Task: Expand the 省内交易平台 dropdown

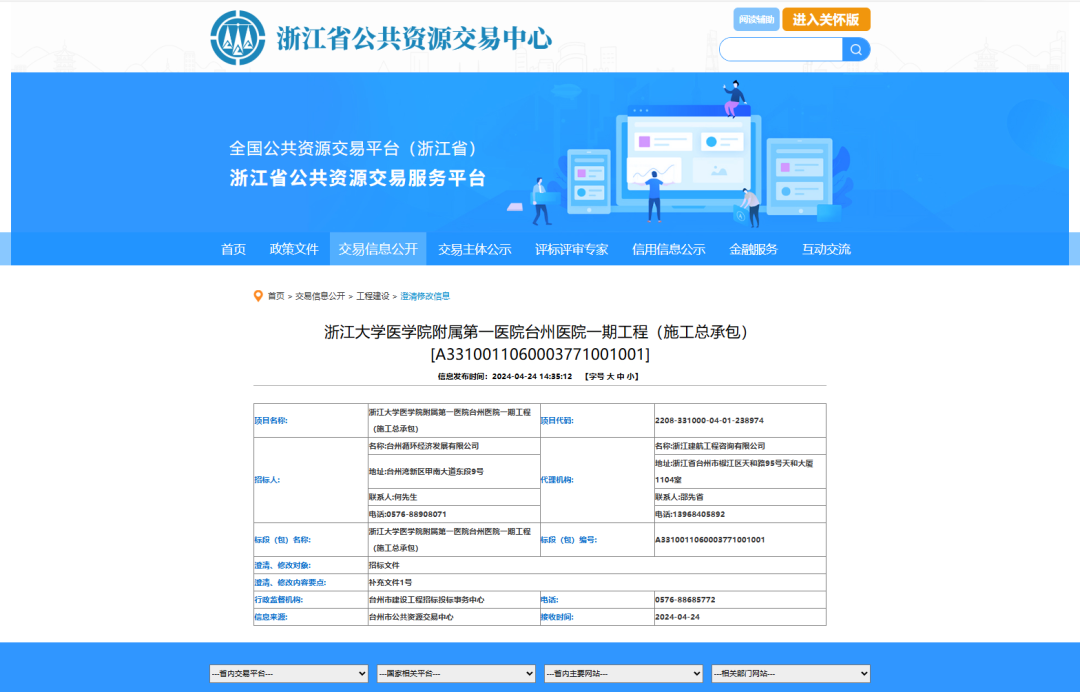Action: [x=288, y=673]
